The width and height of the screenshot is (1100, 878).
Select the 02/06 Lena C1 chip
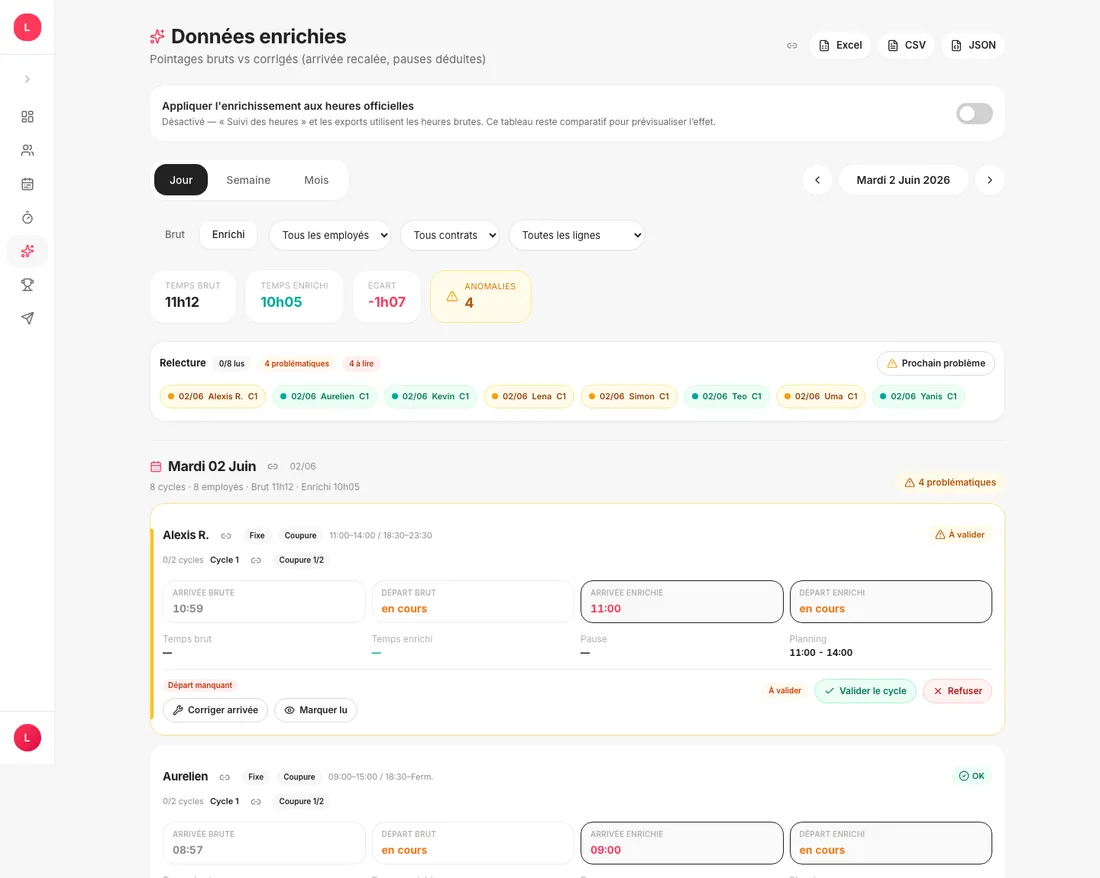529,396
